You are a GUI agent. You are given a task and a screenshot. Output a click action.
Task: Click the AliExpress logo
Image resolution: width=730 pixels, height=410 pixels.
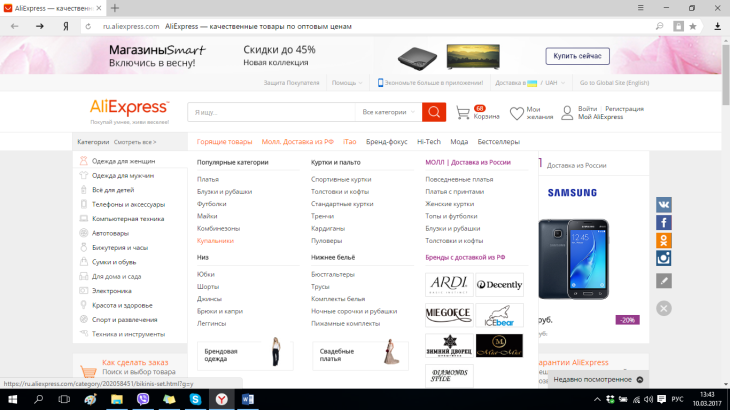point(129,108)
